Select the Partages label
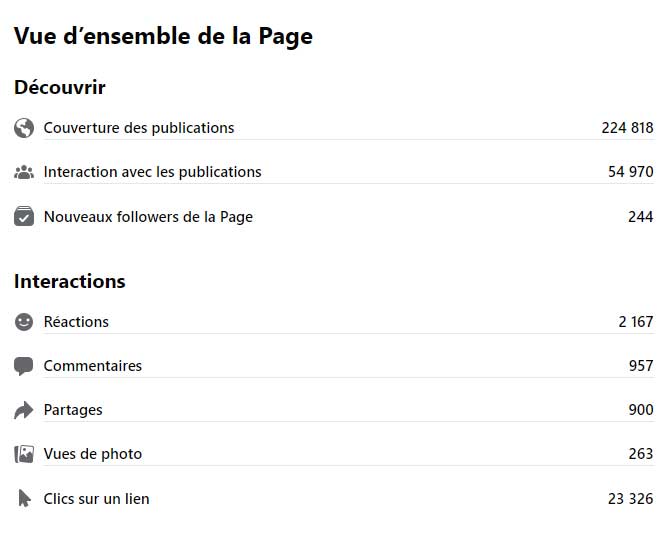665x533 pixels. point(73,410)
